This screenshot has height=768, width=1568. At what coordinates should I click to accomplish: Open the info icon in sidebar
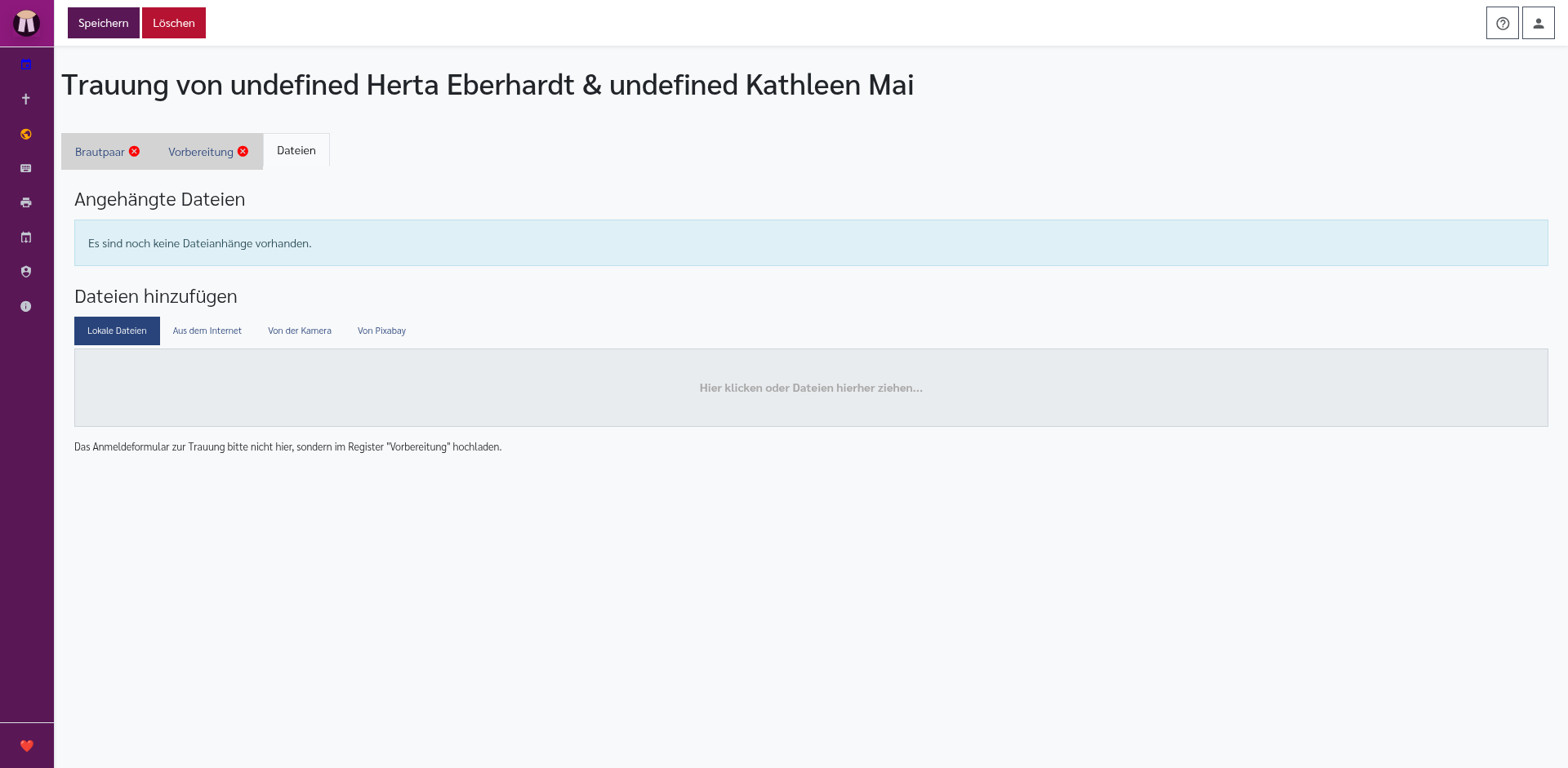coord(26,306)
